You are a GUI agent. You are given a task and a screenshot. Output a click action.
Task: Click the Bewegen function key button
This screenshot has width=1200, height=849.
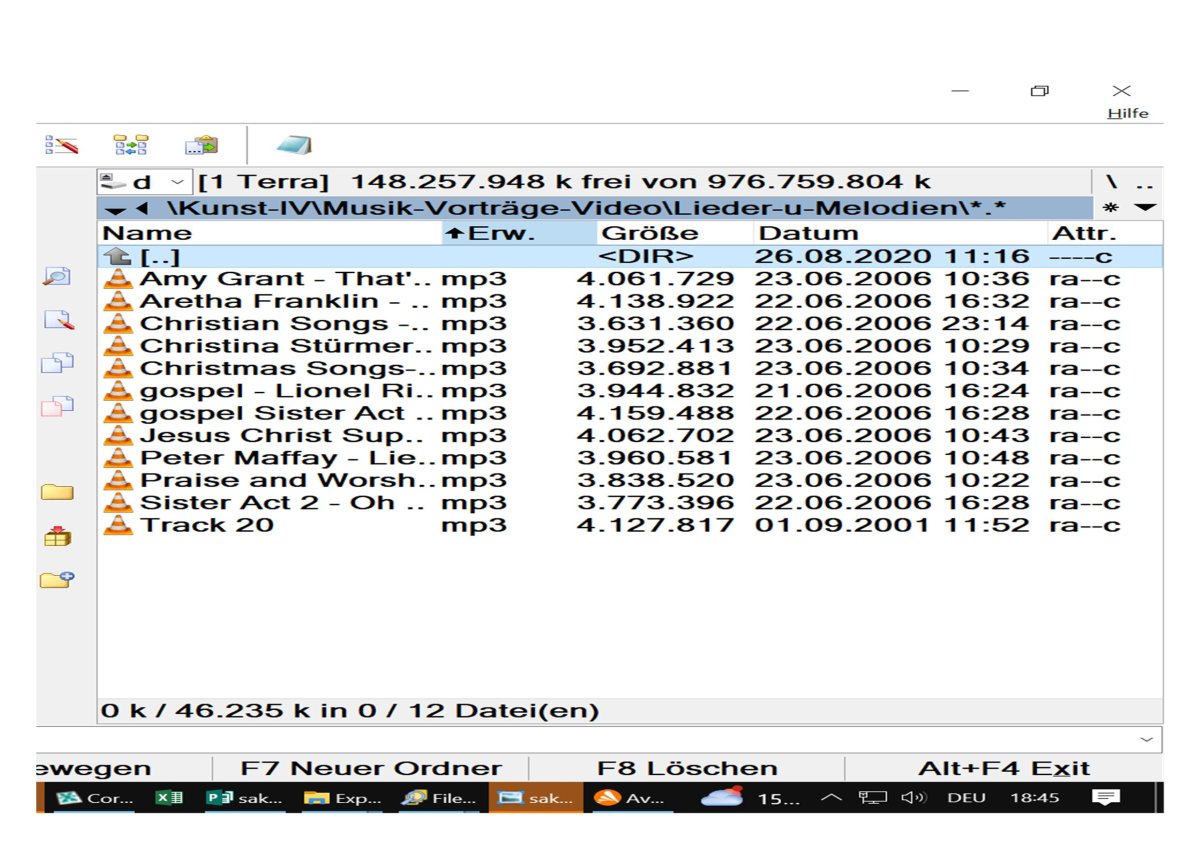point(124,768)
